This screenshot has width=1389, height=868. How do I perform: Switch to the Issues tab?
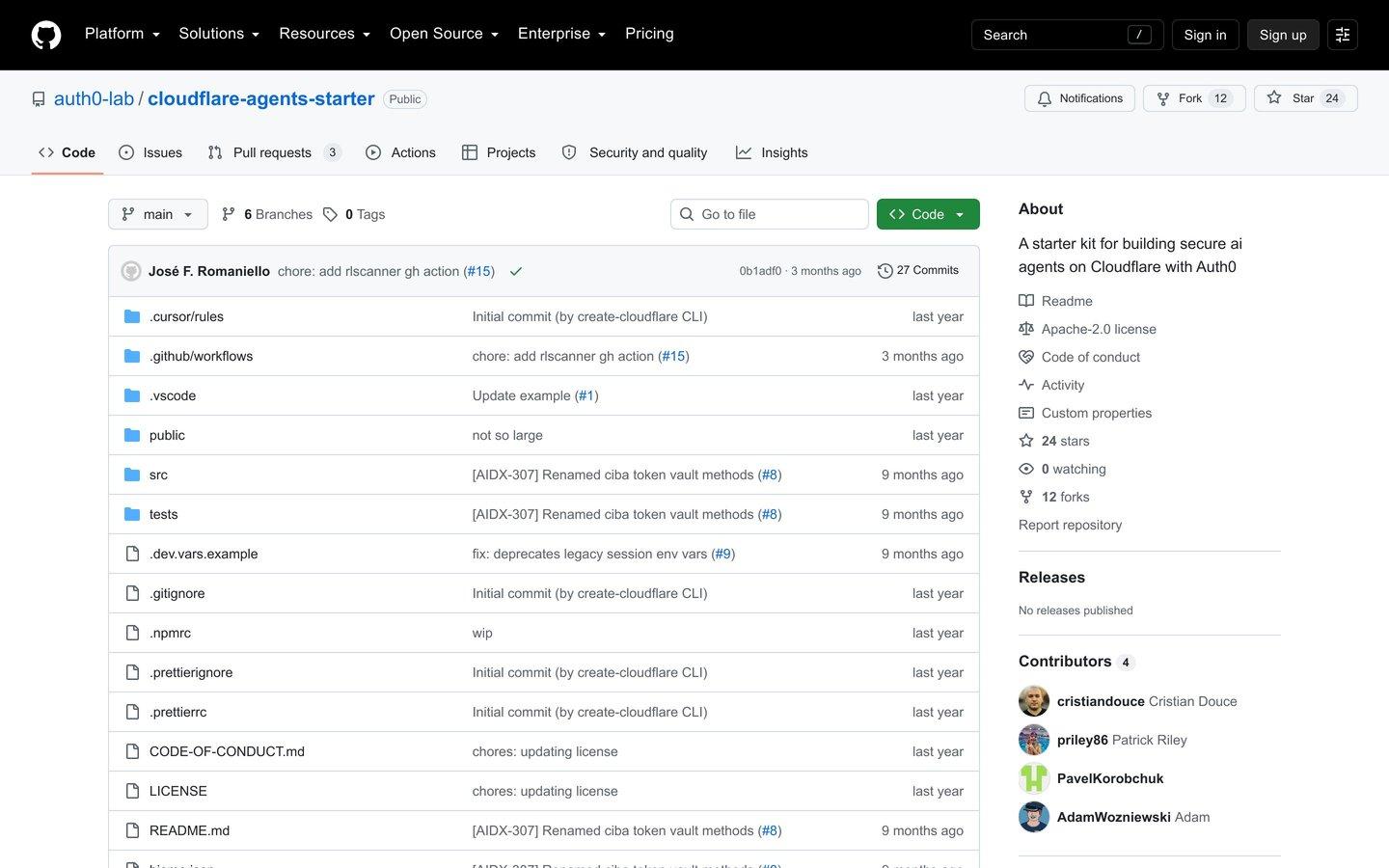point(150,152)
